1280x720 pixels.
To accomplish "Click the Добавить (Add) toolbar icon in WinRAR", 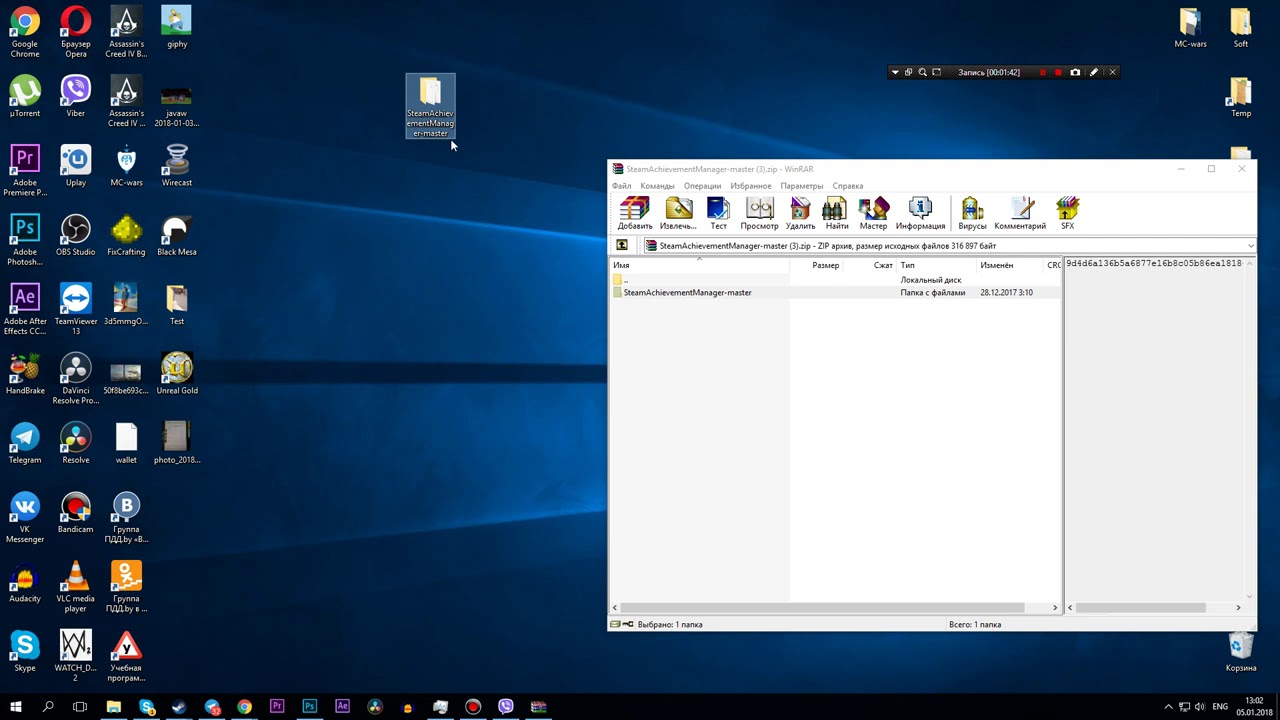I will coord(635,213).
